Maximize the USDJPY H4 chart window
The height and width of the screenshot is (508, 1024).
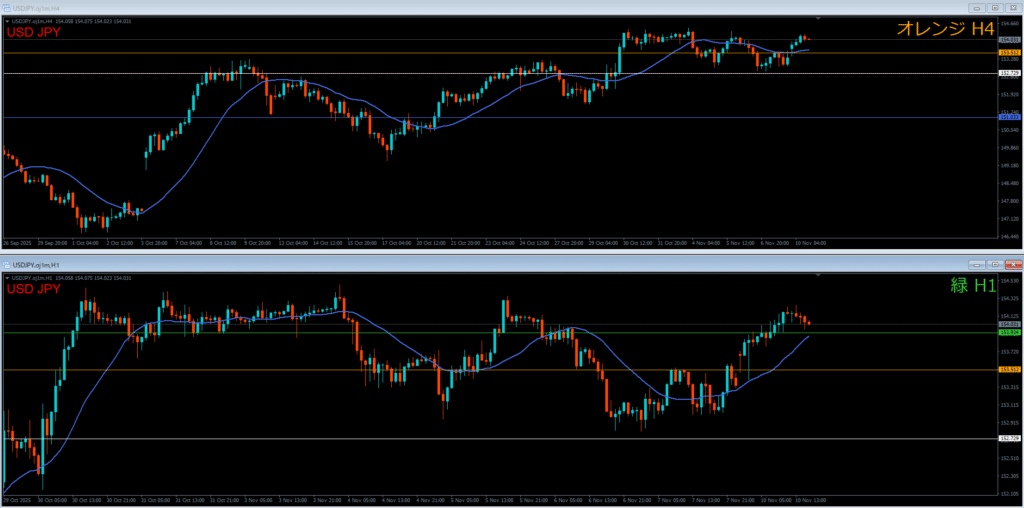pyautogui.click(x=994, y=9)
